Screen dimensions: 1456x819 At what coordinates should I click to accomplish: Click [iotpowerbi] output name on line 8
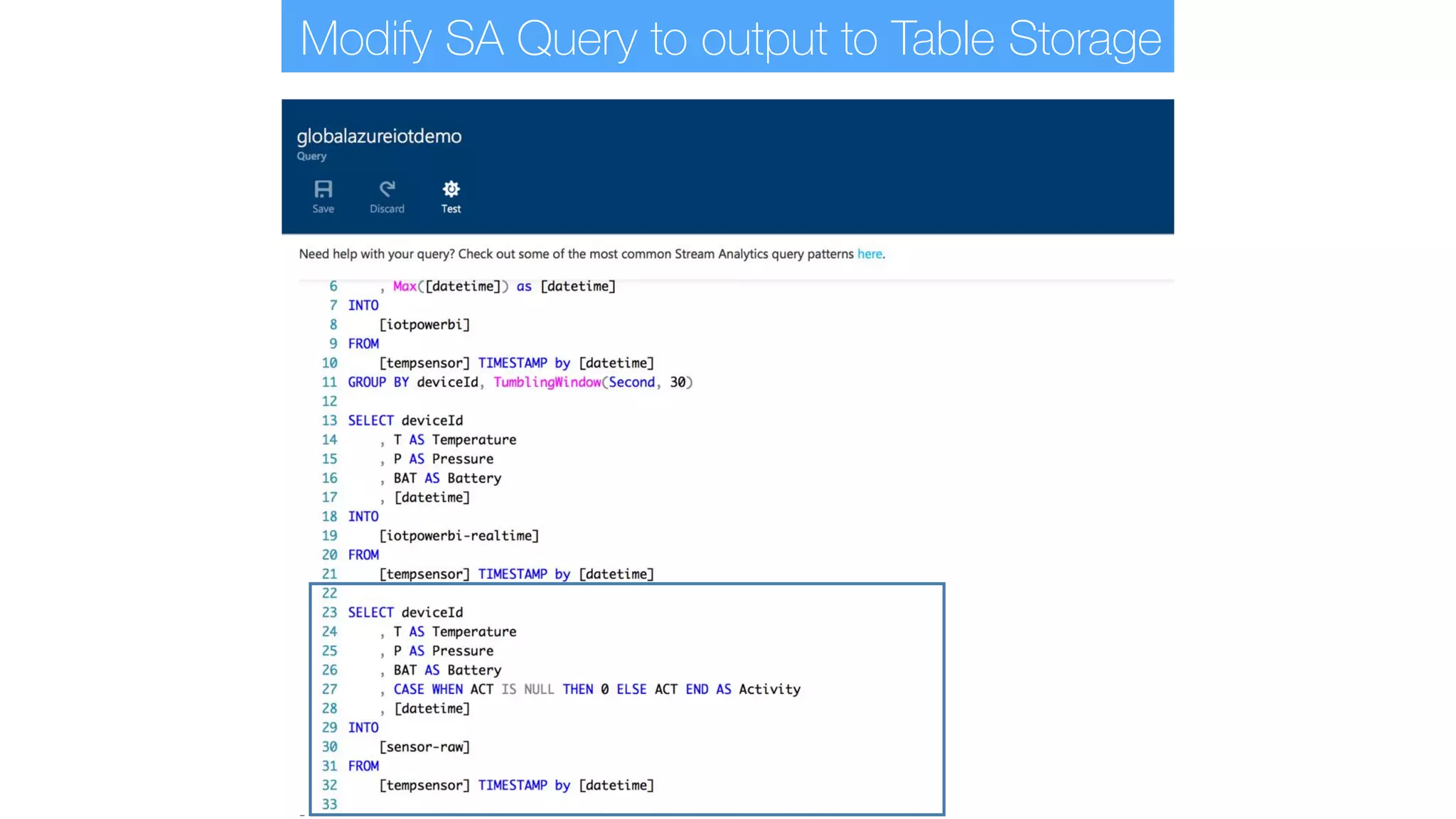click(424, 325)
